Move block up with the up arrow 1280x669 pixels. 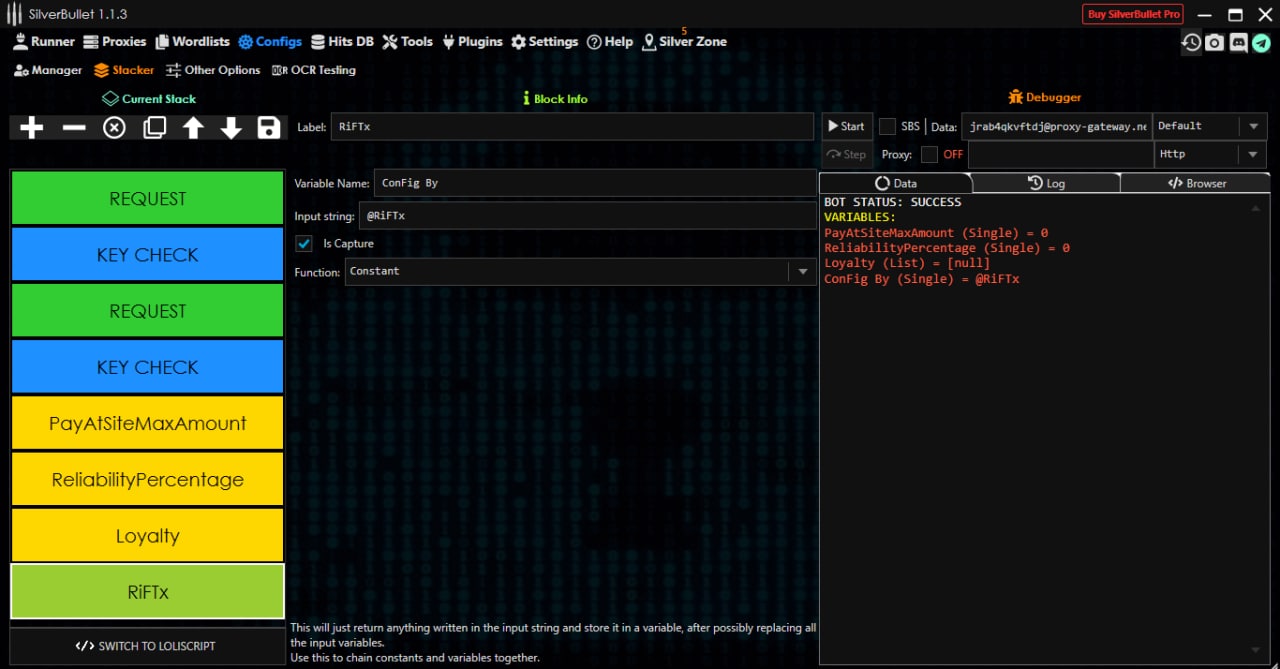pos(193,128)
